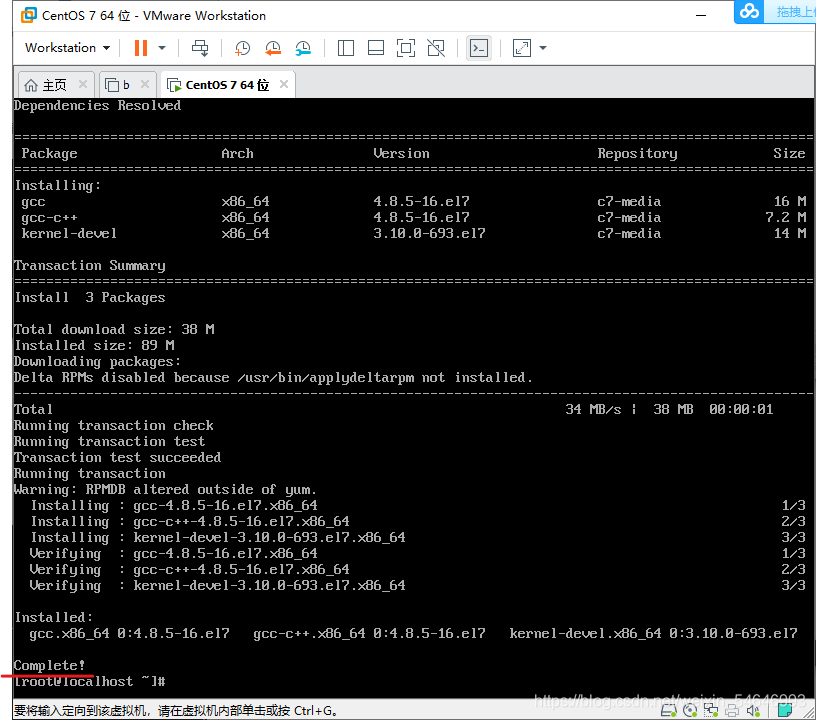Image resolution: width=816 pixels, height=720 pixels.
Task: Click the 'gcc-c++' package row
Action: click(x=413, y=217)
